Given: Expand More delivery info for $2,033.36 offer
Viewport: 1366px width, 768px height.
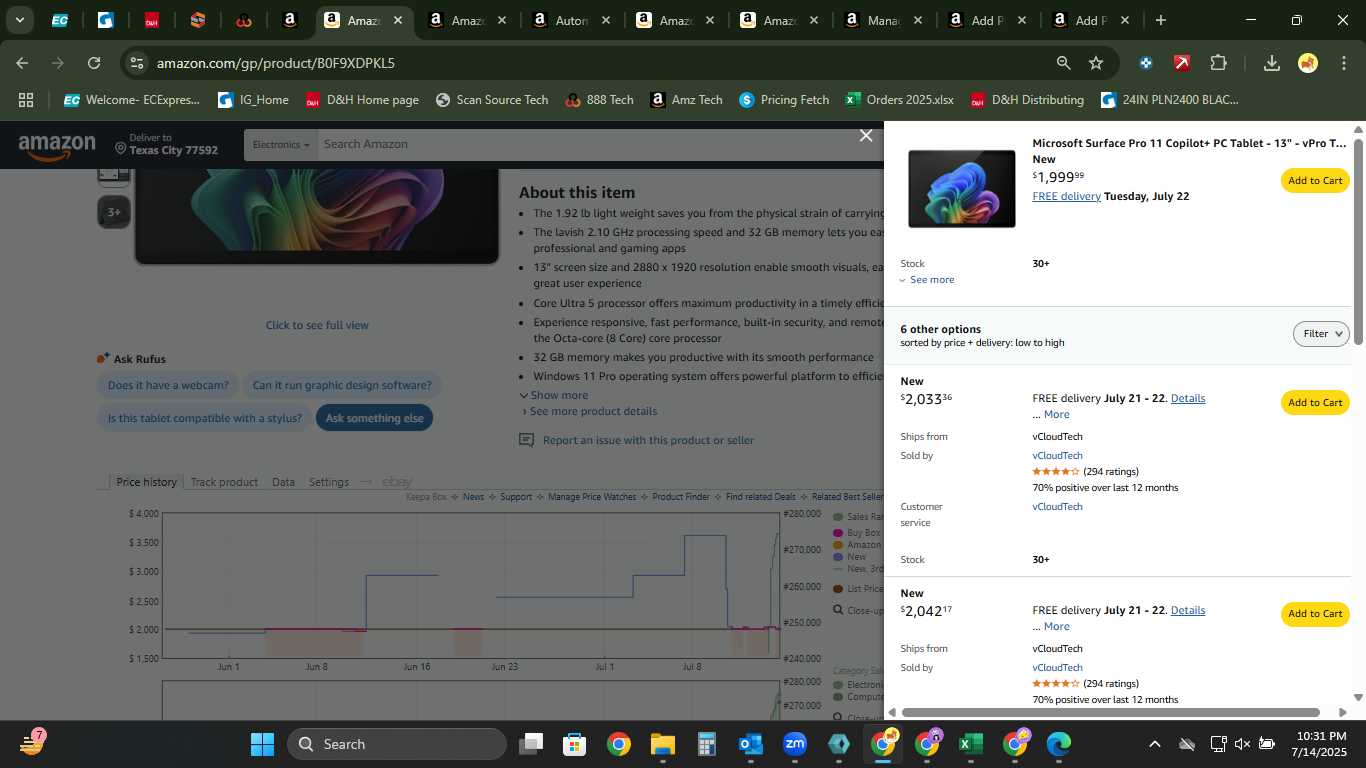Looking at the screenshot, I should (x=1056, y=414).
